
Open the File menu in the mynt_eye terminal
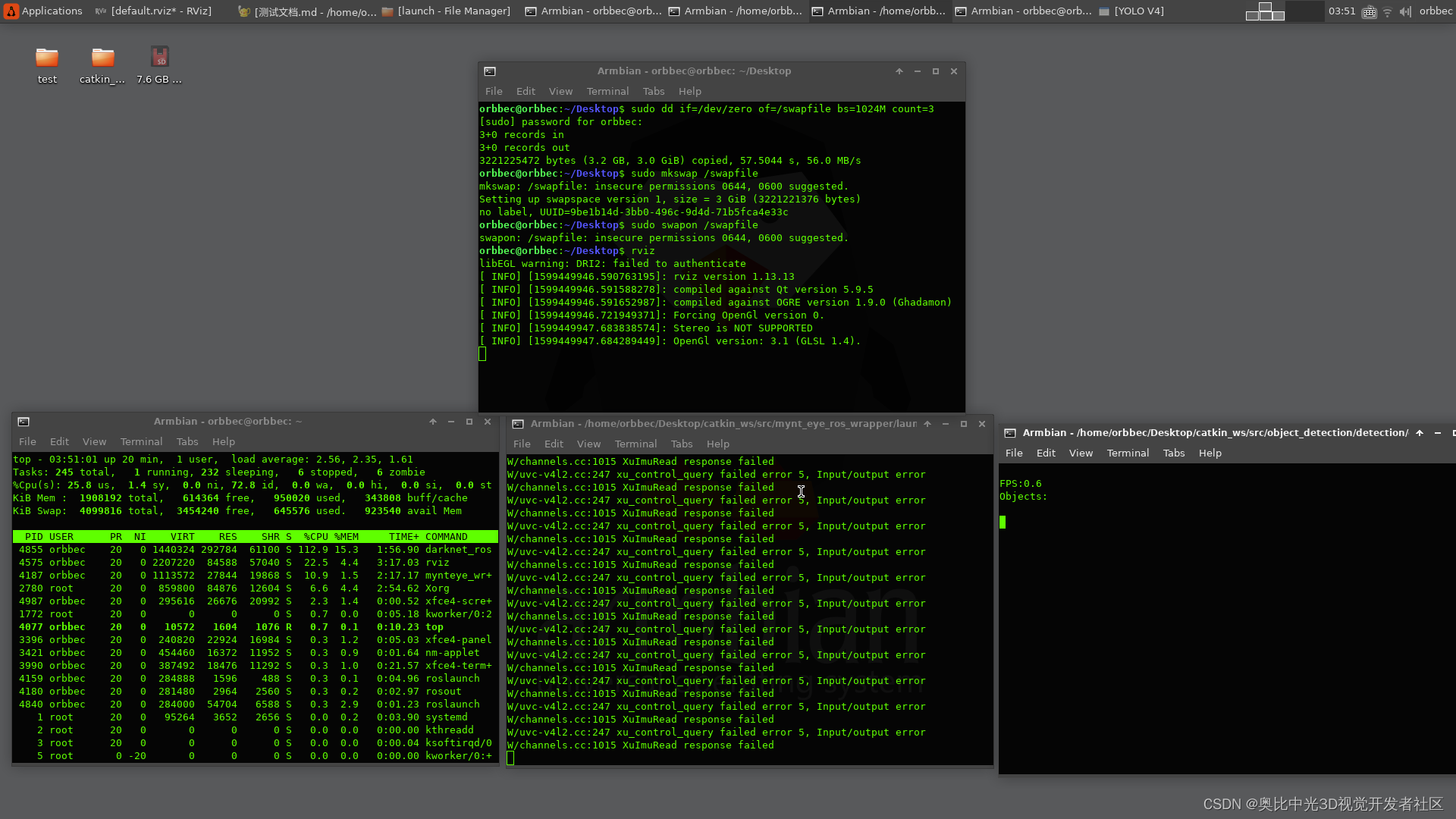coord(522,444)
